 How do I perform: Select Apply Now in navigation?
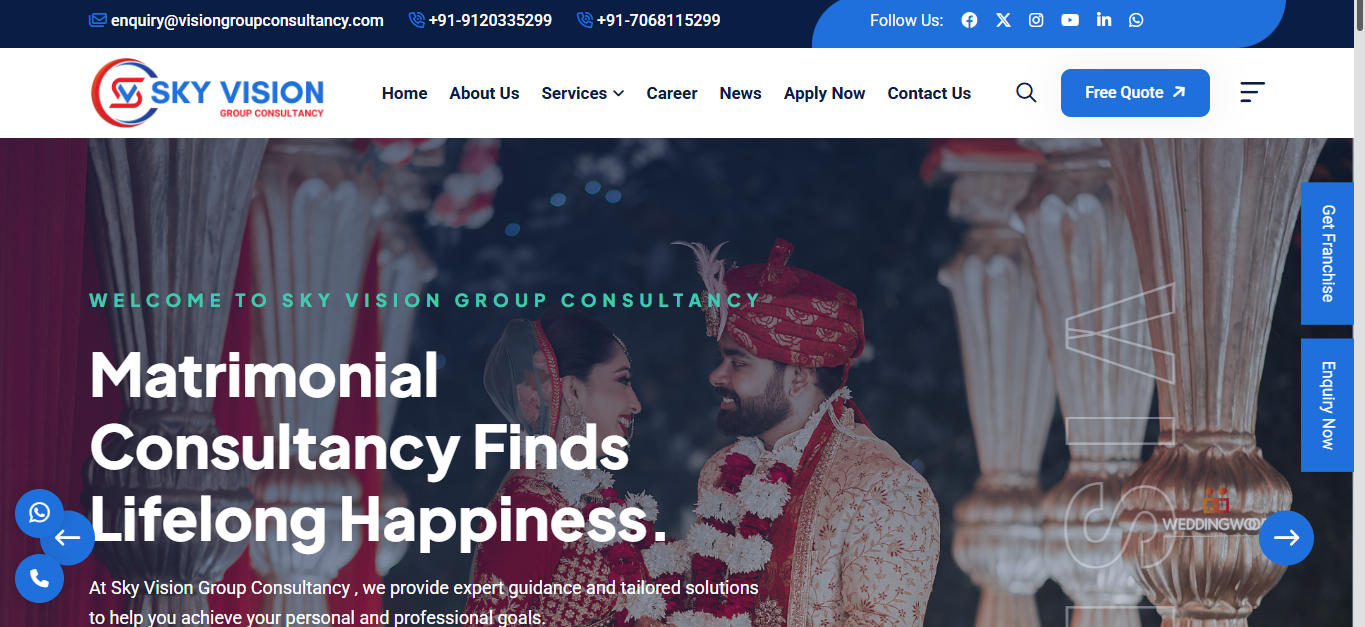click(x=824, y=93)
